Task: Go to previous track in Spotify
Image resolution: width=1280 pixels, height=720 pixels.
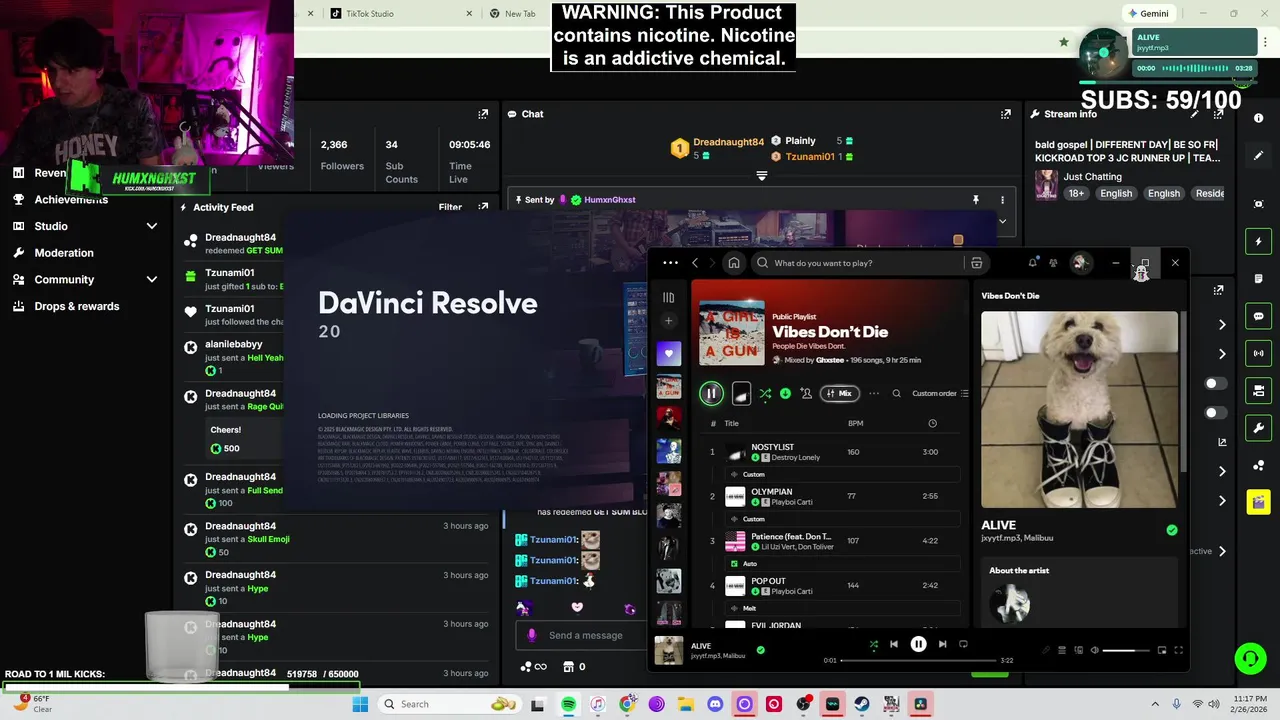Action: click(894, 644)
